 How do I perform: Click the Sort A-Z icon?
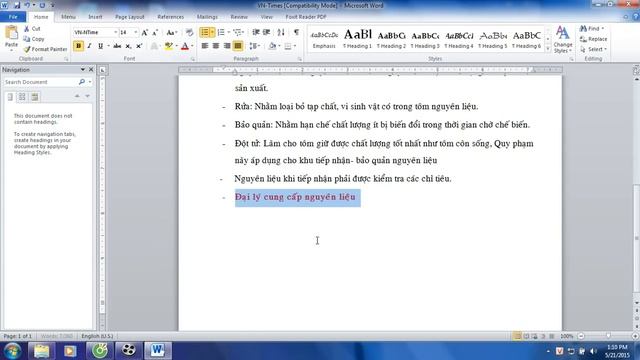(x=281, y=32)
